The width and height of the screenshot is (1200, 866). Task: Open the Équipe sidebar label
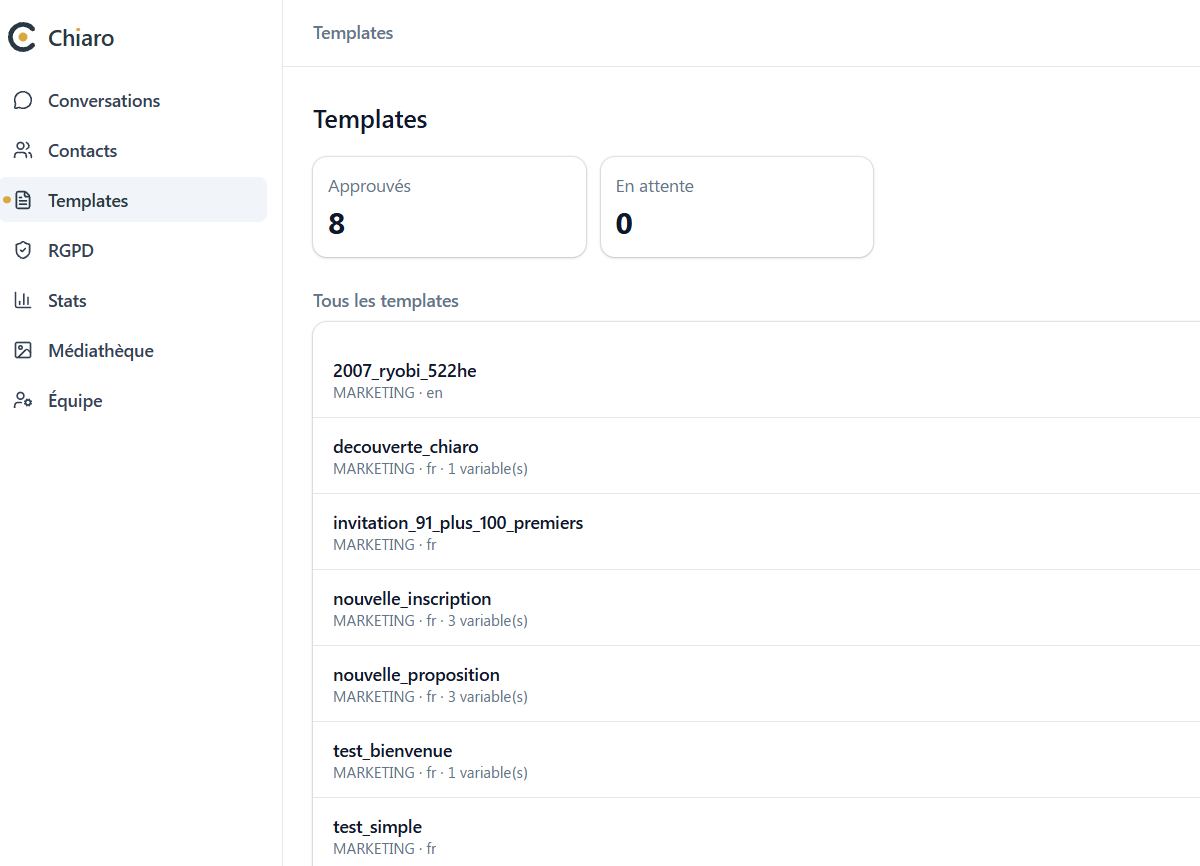75,401
